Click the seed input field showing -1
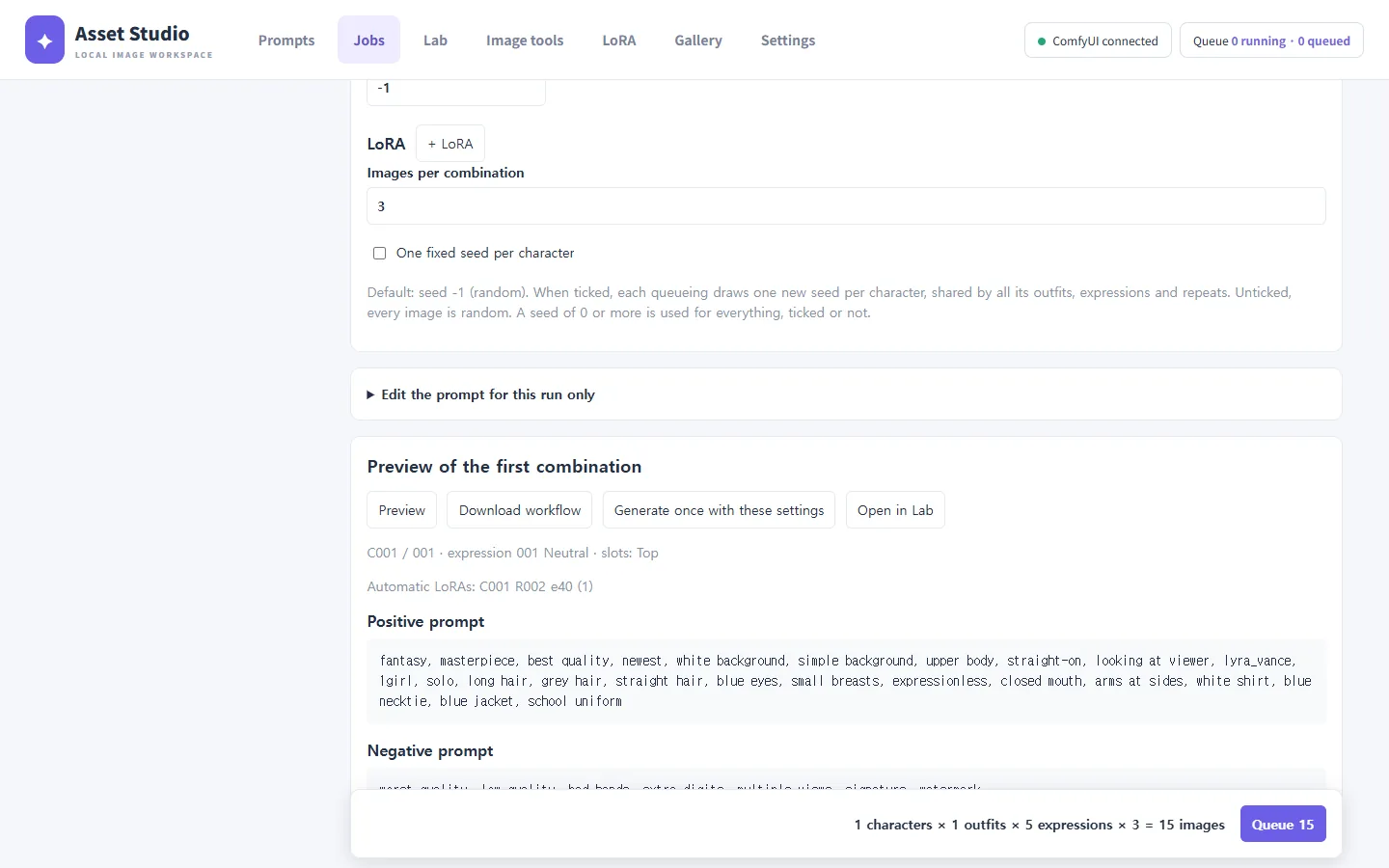This screenshot has height=868, width=1389. (x=456, y=91)
